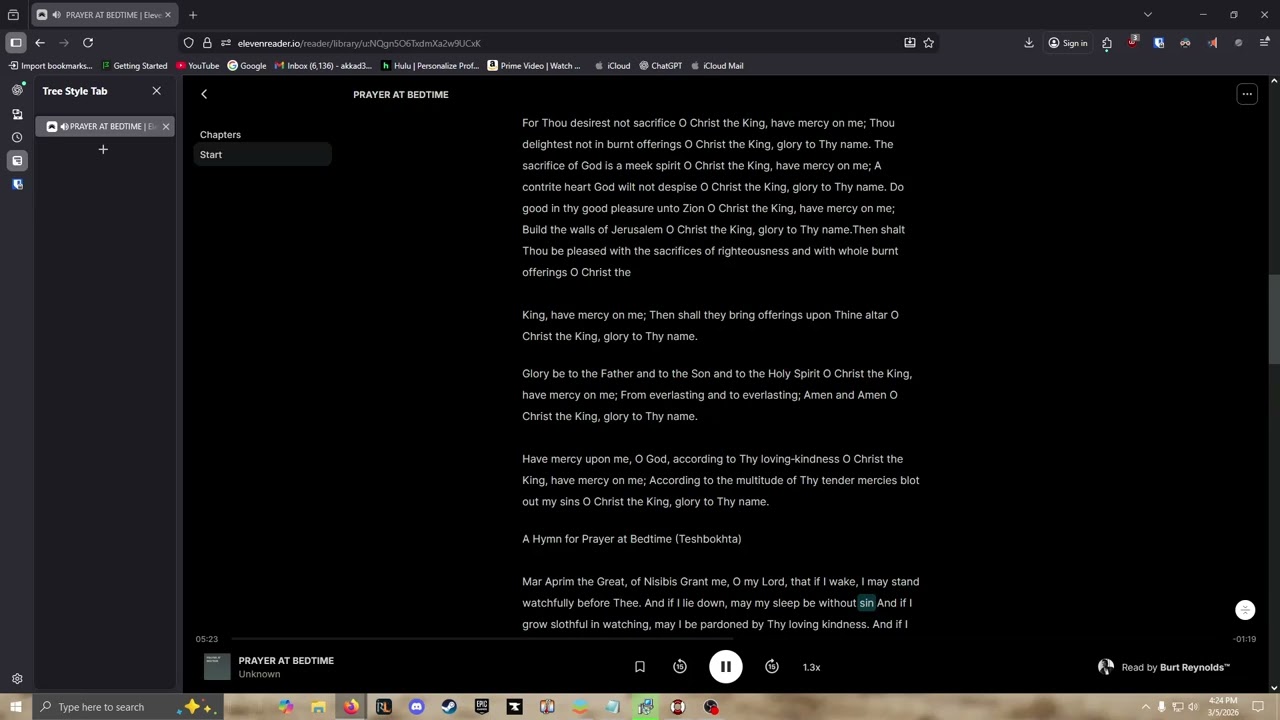This screenshot has height=720, width=1280.
Task: Show hidden system tray icons
Action: 1146,707
